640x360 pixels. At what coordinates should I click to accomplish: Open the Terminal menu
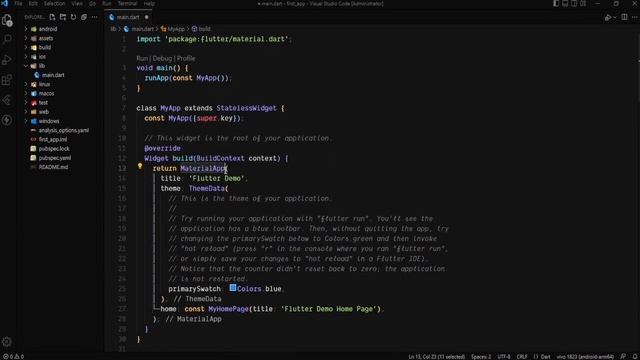click(x=127, y=3)
